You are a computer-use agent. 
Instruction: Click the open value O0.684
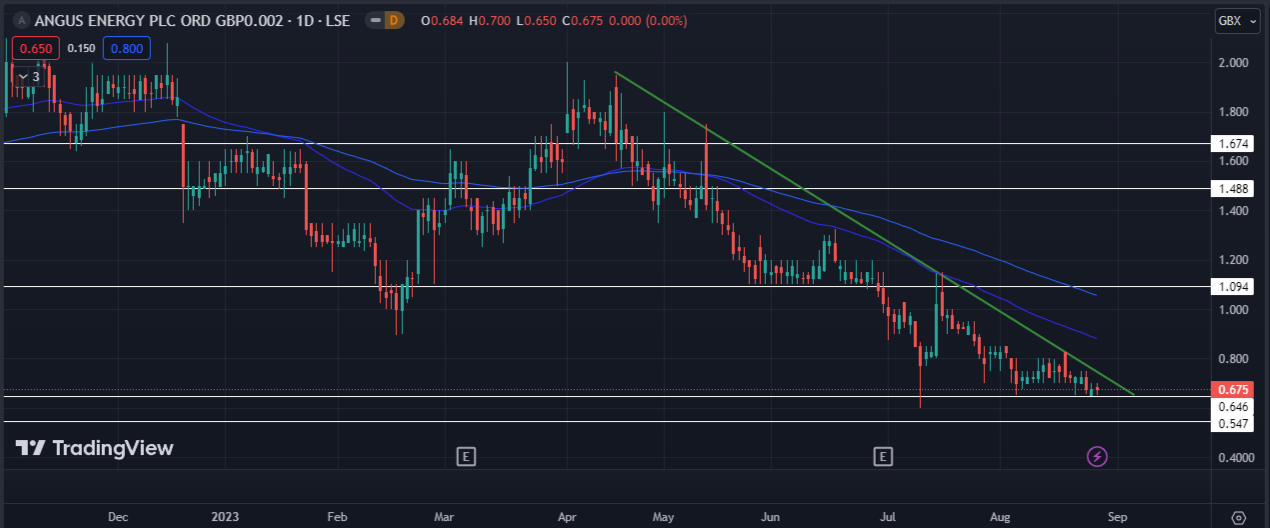[x=441, y=20]
